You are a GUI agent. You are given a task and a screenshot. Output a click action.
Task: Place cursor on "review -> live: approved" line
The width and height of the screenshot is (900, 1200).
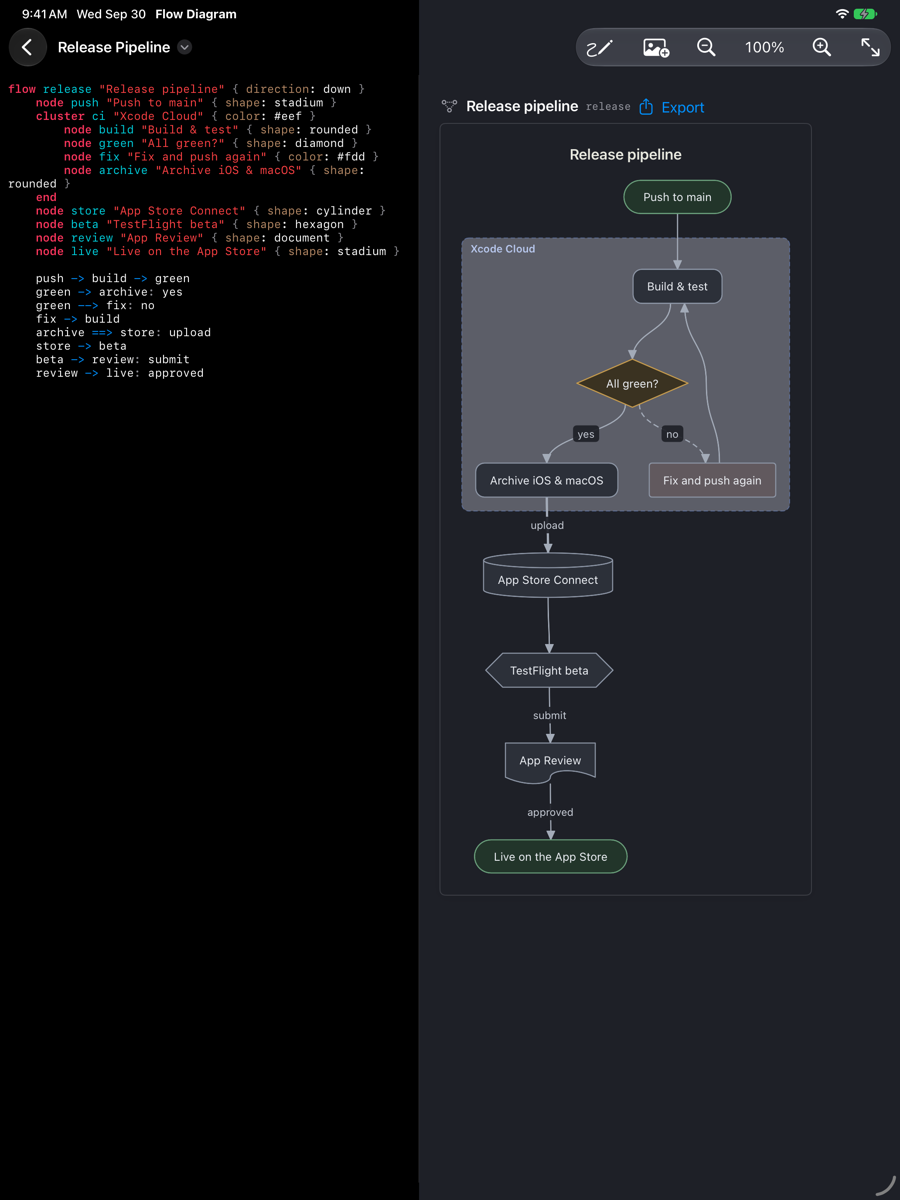(x=120, y=373)
